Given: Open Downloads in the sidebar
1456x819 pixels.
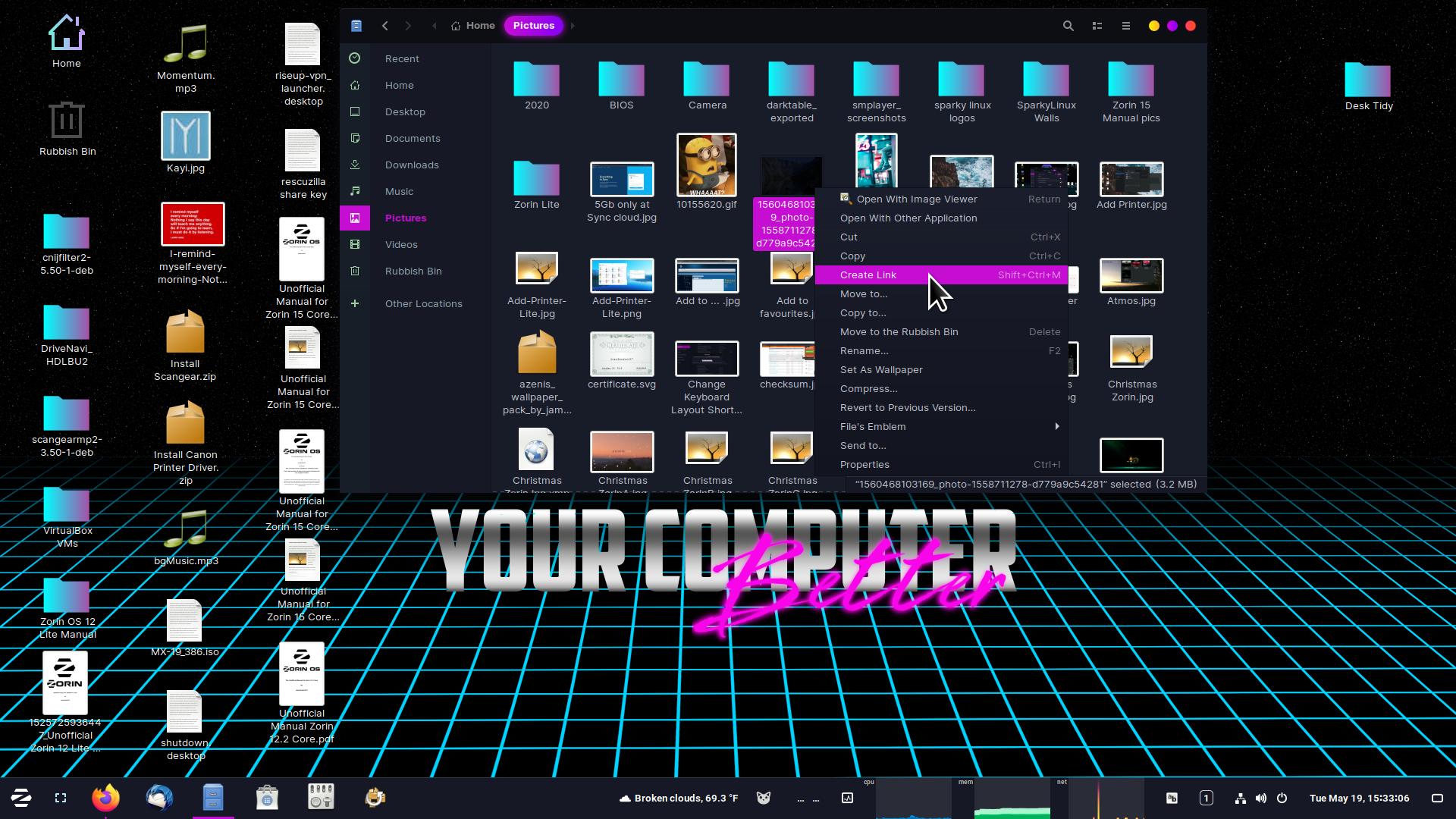Looking at the screenshot, I should (x=411, y=165).
